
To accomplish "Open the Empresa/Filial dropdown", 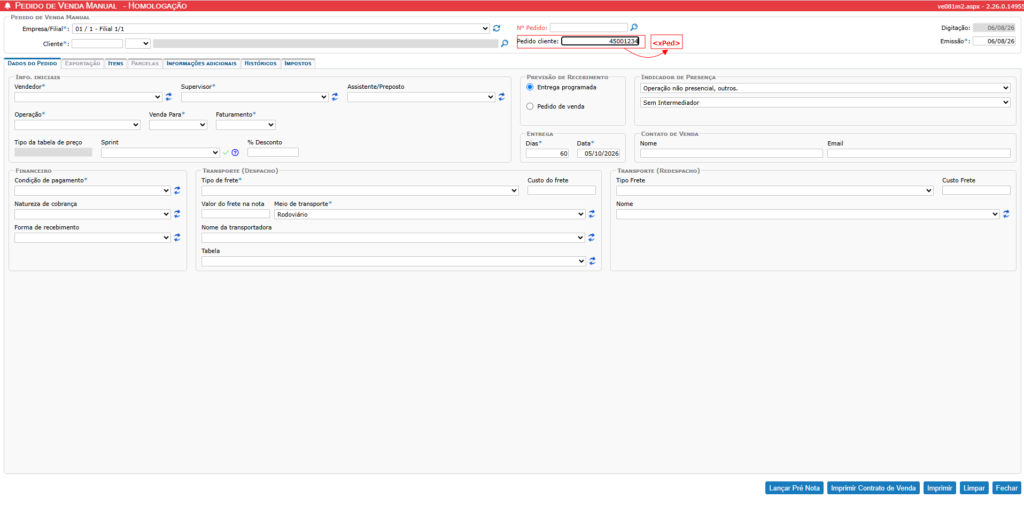I will click(281, 29).
